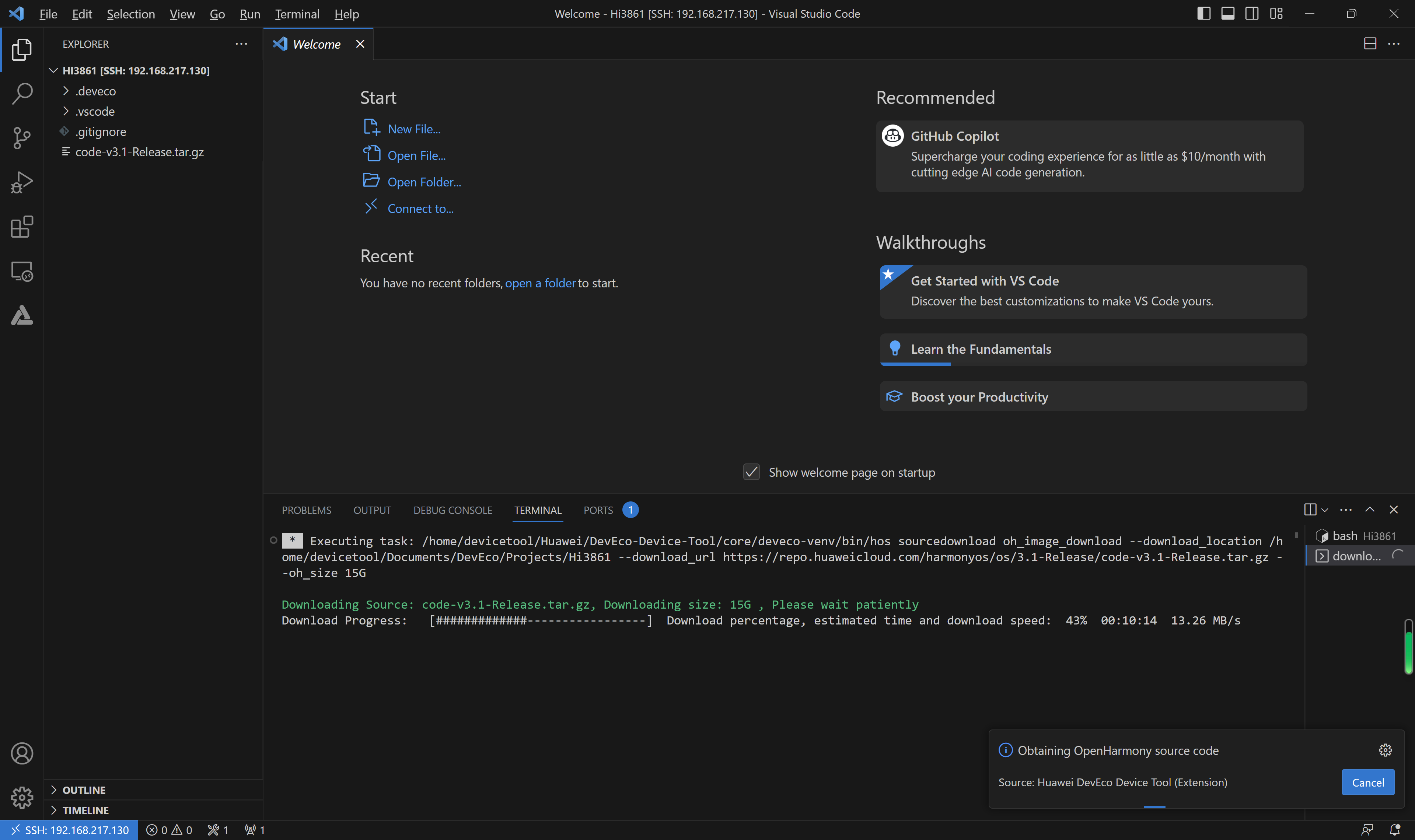The width and height of the screenshot is (1415, 840).
Task: Open Run and Debug view
Action: click(22, 182)
